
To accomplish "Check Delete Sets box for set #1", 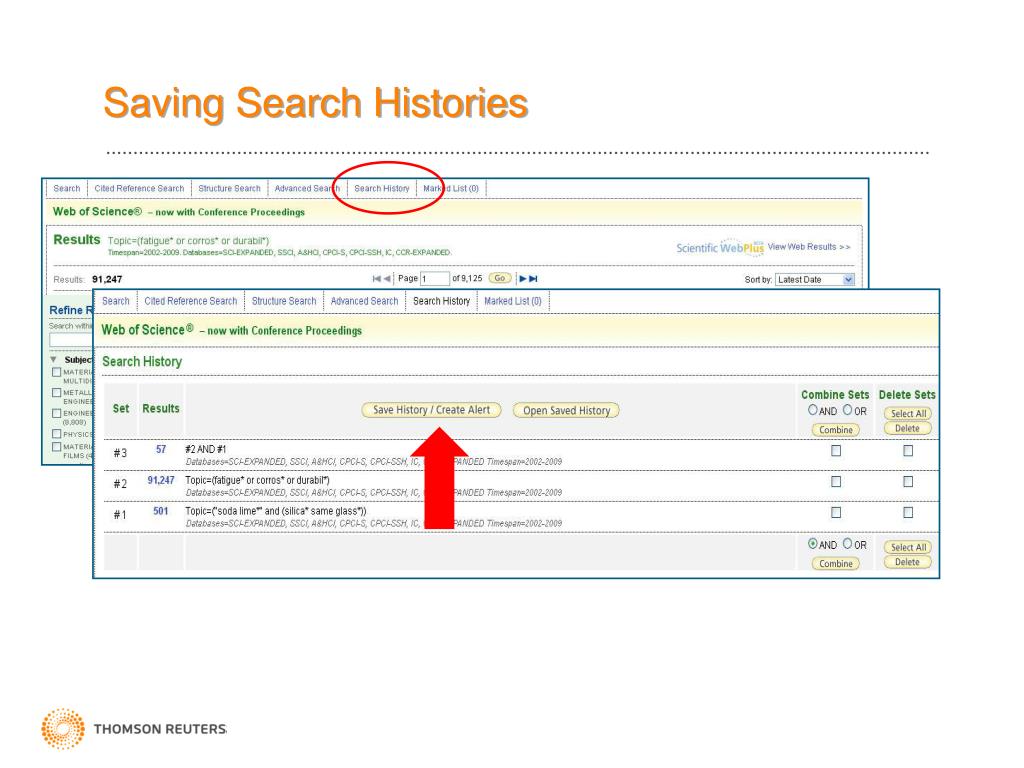I will [x=908, y=513].
